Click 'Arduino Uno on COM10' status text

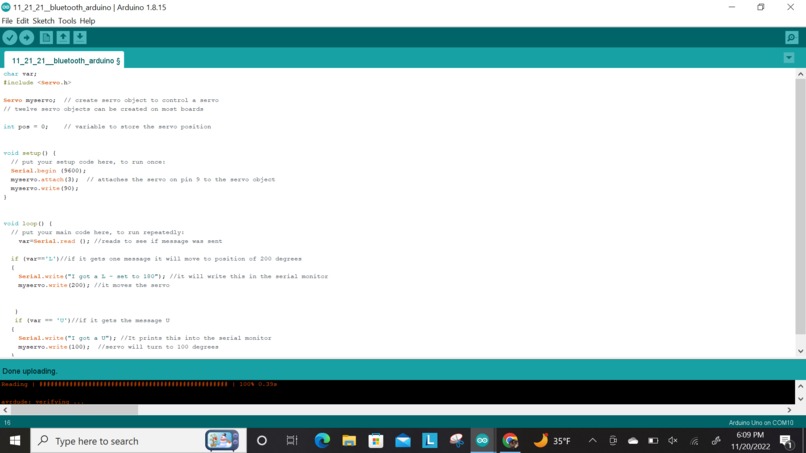pos(761,423)
